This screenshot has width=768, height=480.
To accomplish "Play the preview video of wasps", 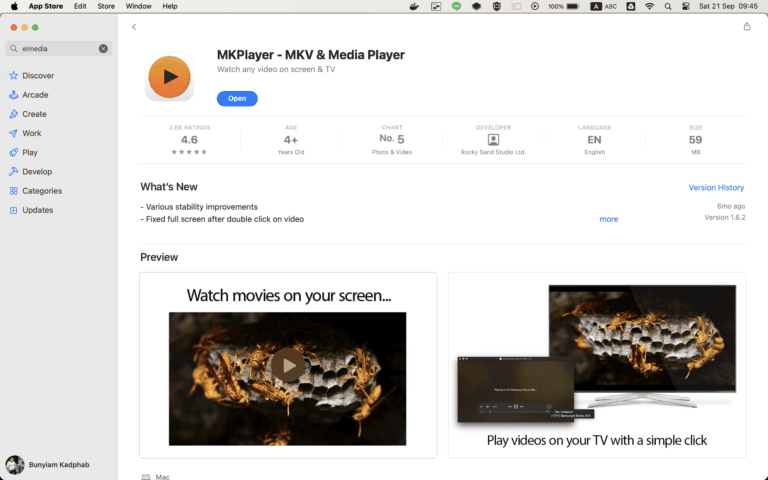I will [288, 365].
